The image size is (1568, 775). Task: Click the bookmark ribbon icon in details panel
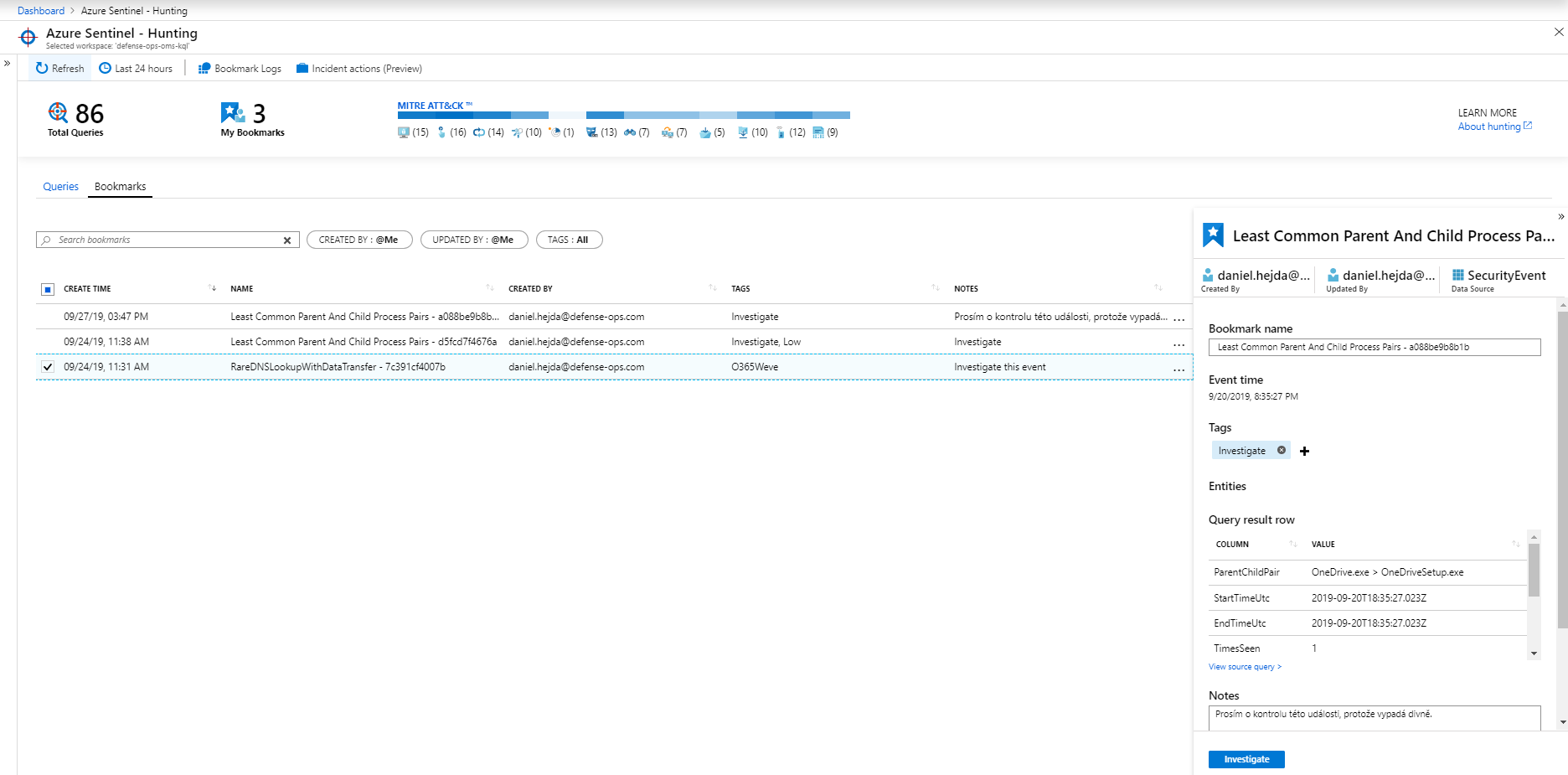[1213, 235]
